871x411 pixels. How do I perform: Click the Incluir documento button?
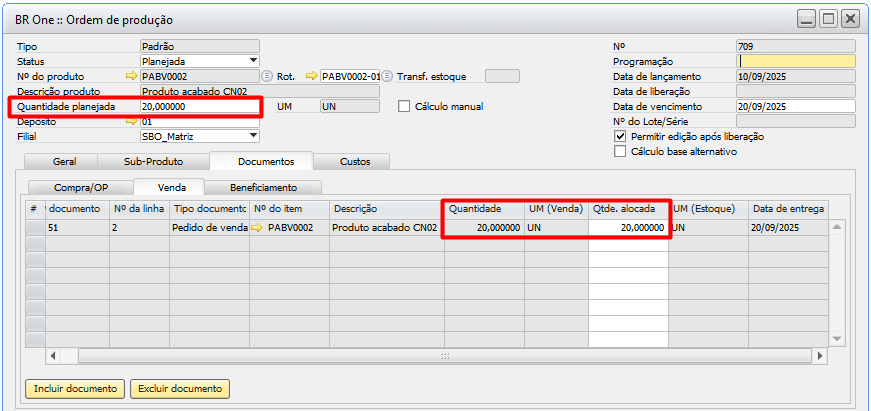pos(75,388)
